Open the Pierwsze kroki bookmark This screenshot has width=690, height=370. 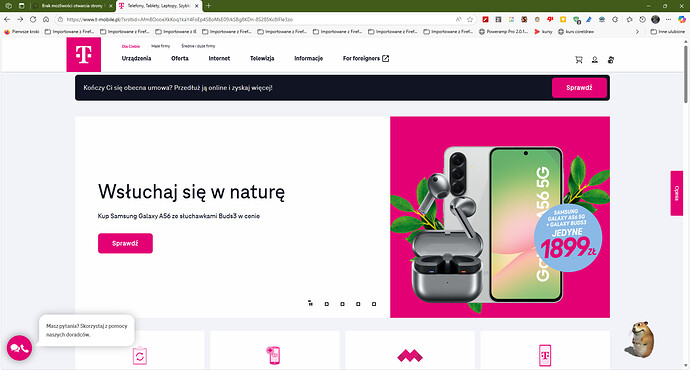pyautogui.click(x=21, y=32)
